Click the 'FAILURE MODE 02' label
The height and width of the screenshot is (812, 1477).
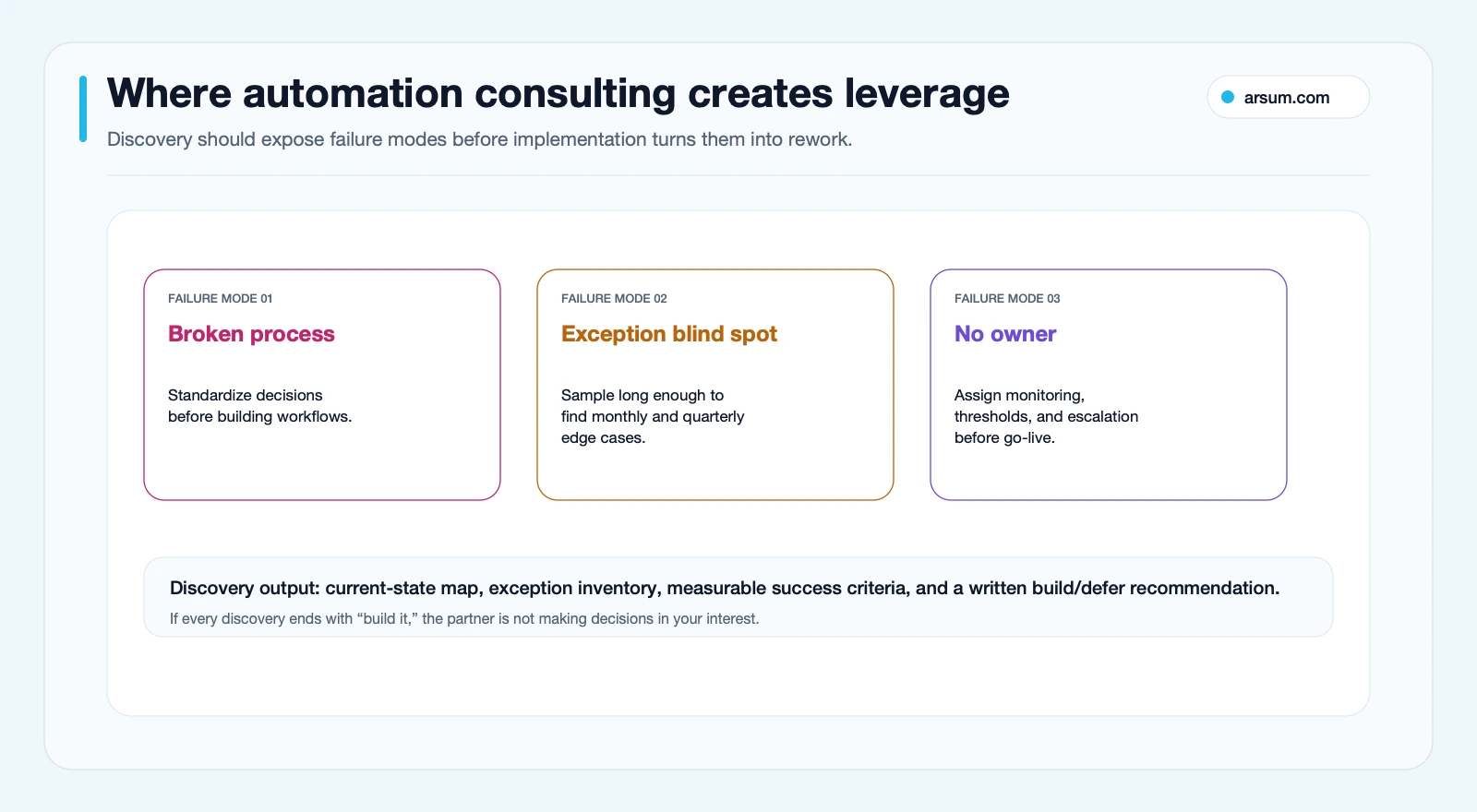pos(614,298)
